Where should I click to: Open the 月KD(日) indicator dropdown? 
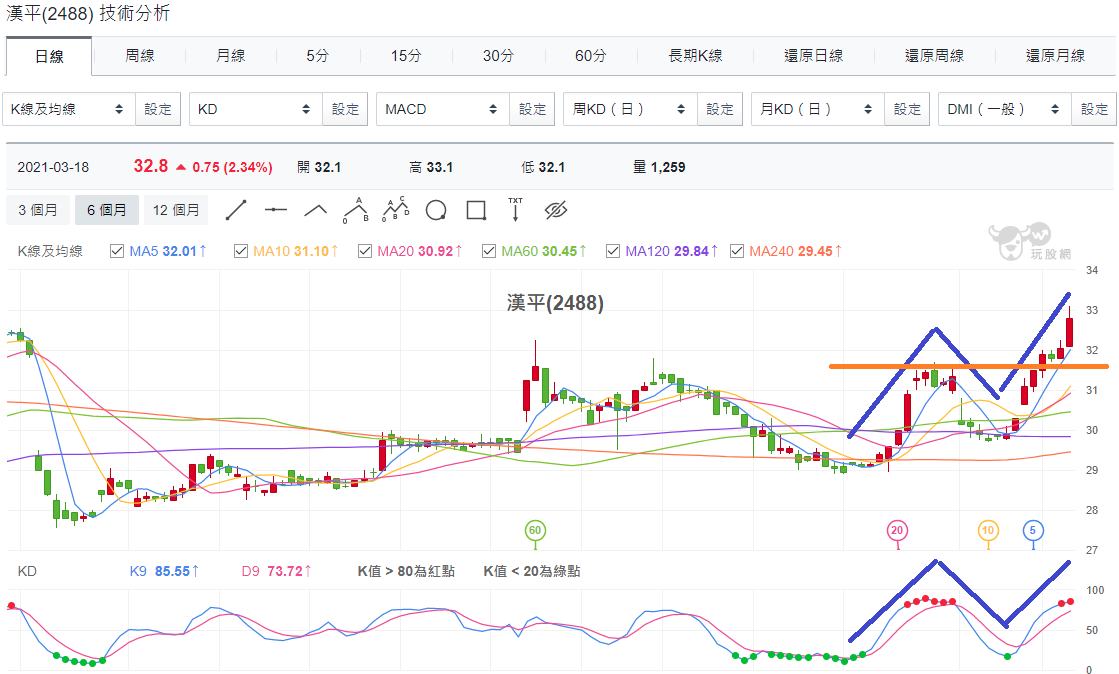tap(818, 109)
